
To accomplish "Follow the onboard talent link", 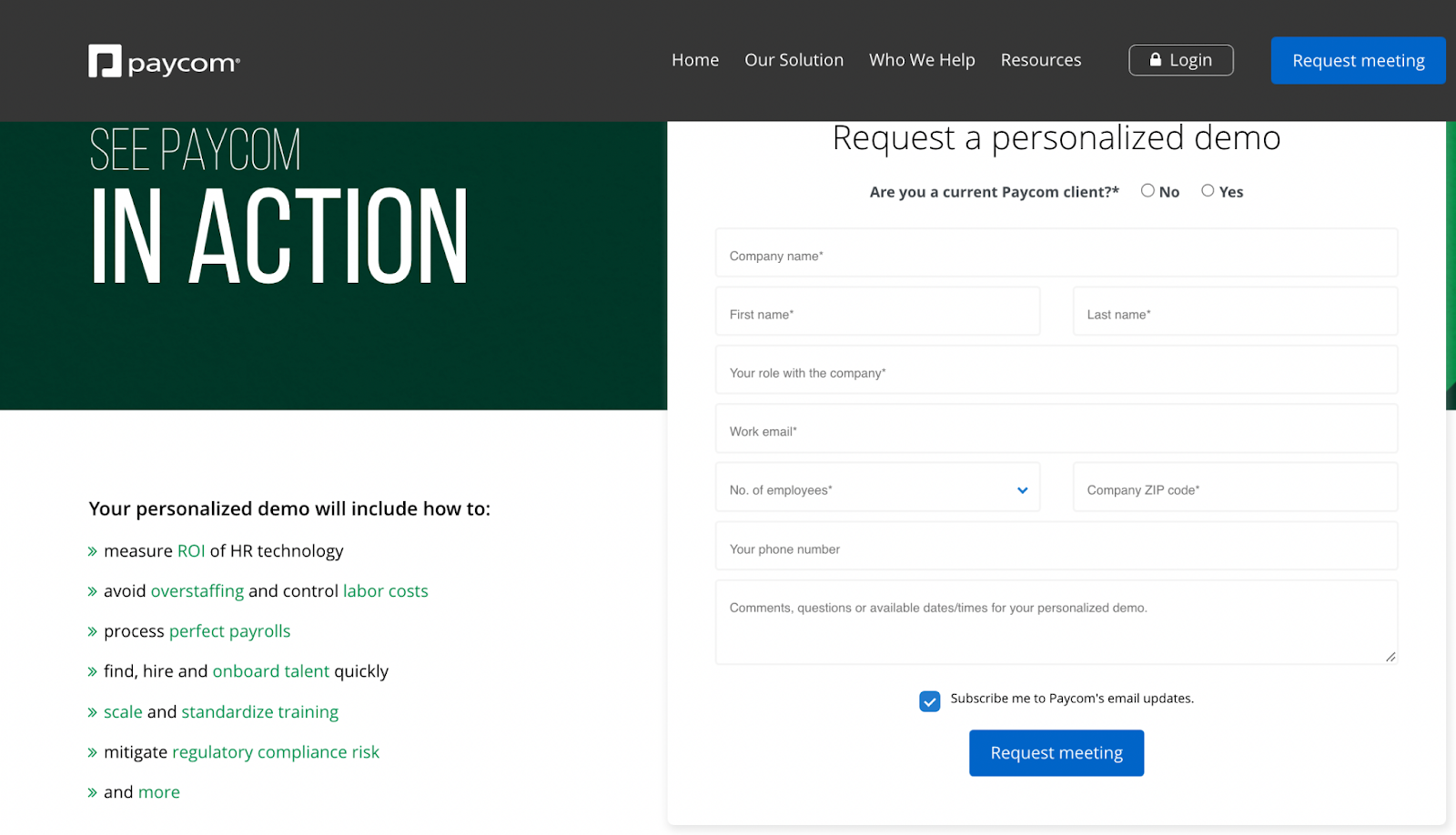I will coord(271,671).
